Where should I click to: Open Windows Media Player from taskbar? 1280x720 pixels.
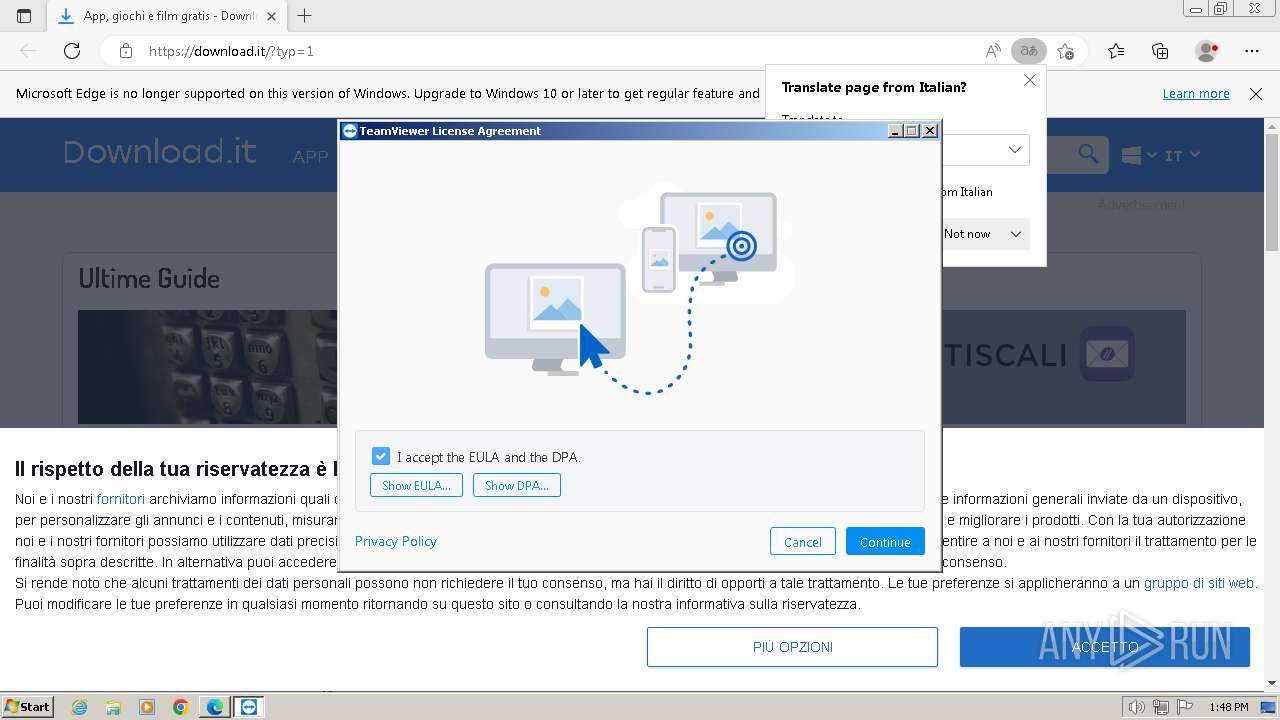pos(147,707)
